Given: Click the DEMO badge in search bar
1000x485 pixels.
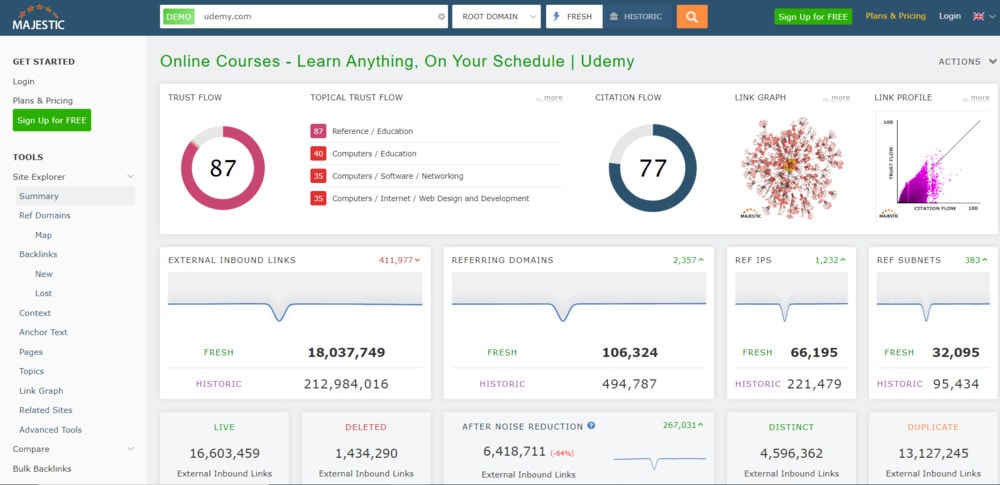Looking at the screenshot, I should click(179, 17).
